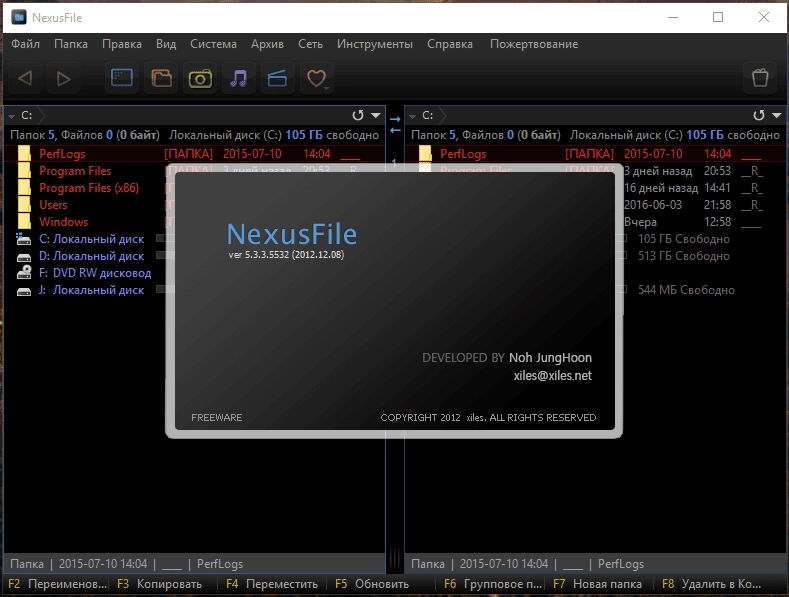Click the PerfLogs folder icon in right panel
This screenshot has height=597, width=789.
point(425,154)
